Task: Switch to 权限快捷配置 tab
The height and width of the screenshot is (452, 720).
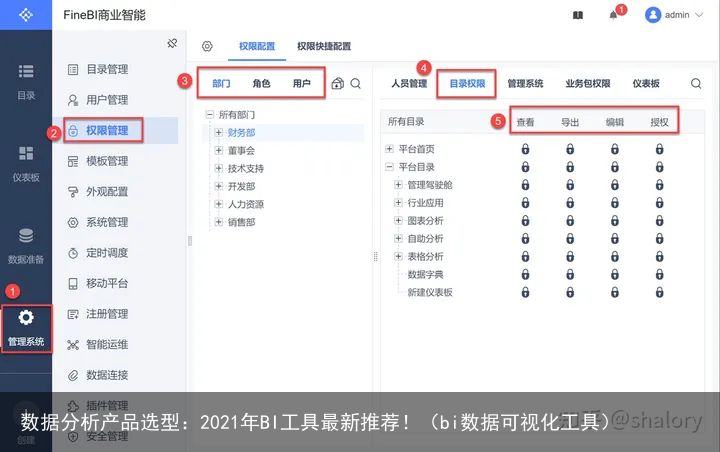Action: (x=324, y=46)
